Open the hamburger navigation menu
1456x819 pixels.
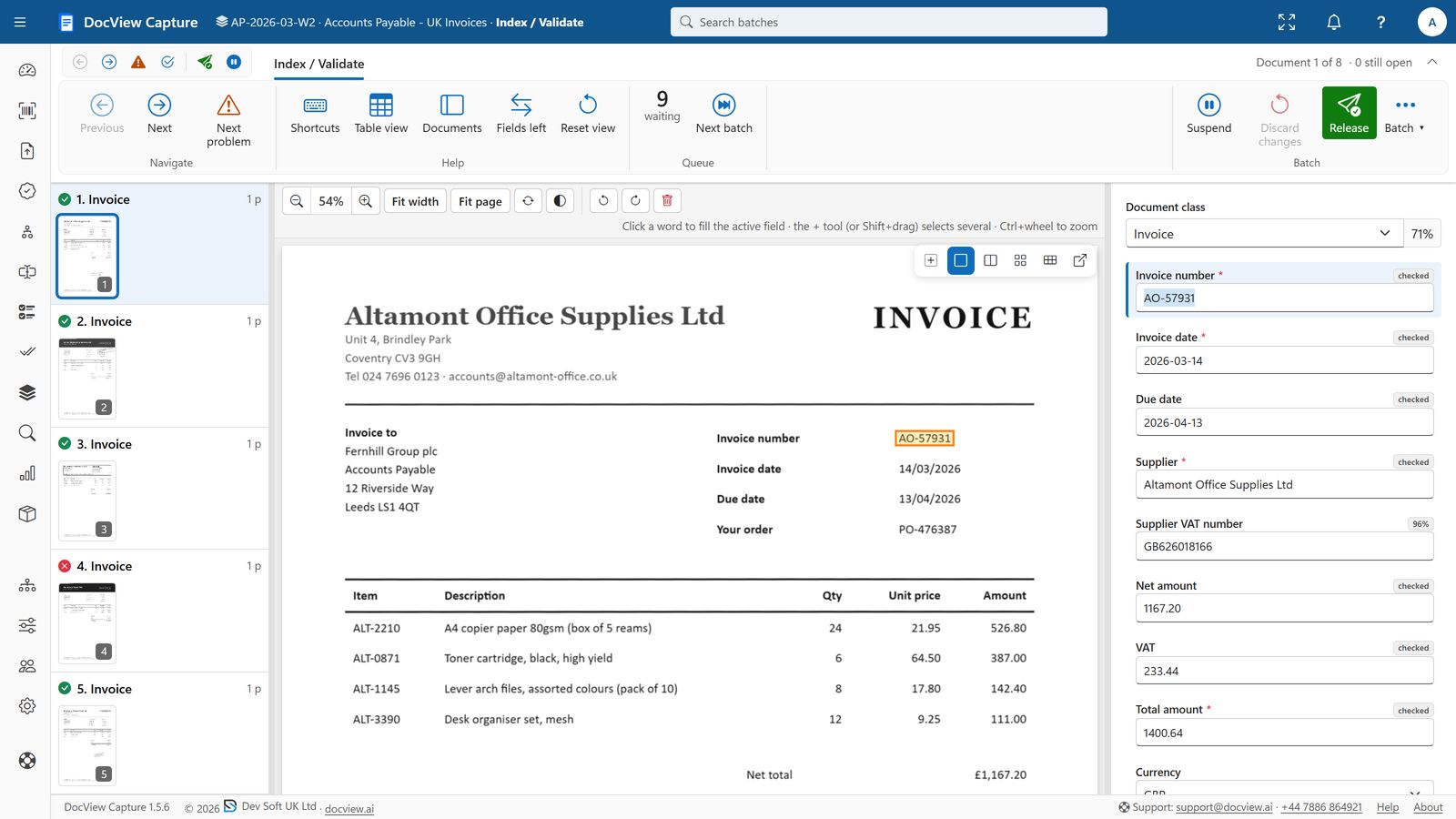coord(20,22)
